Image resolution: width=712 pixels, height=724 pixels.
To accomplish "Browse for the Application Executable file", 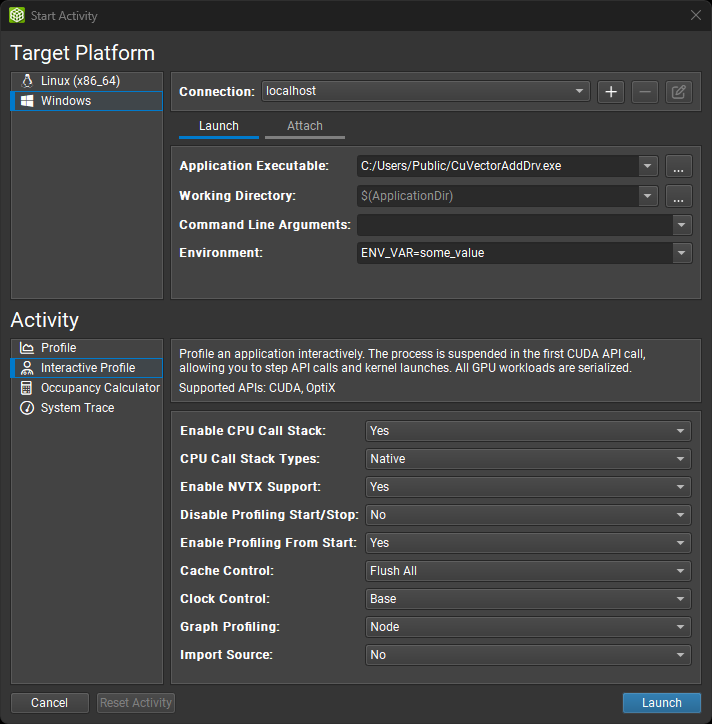I will pos(678,167).
